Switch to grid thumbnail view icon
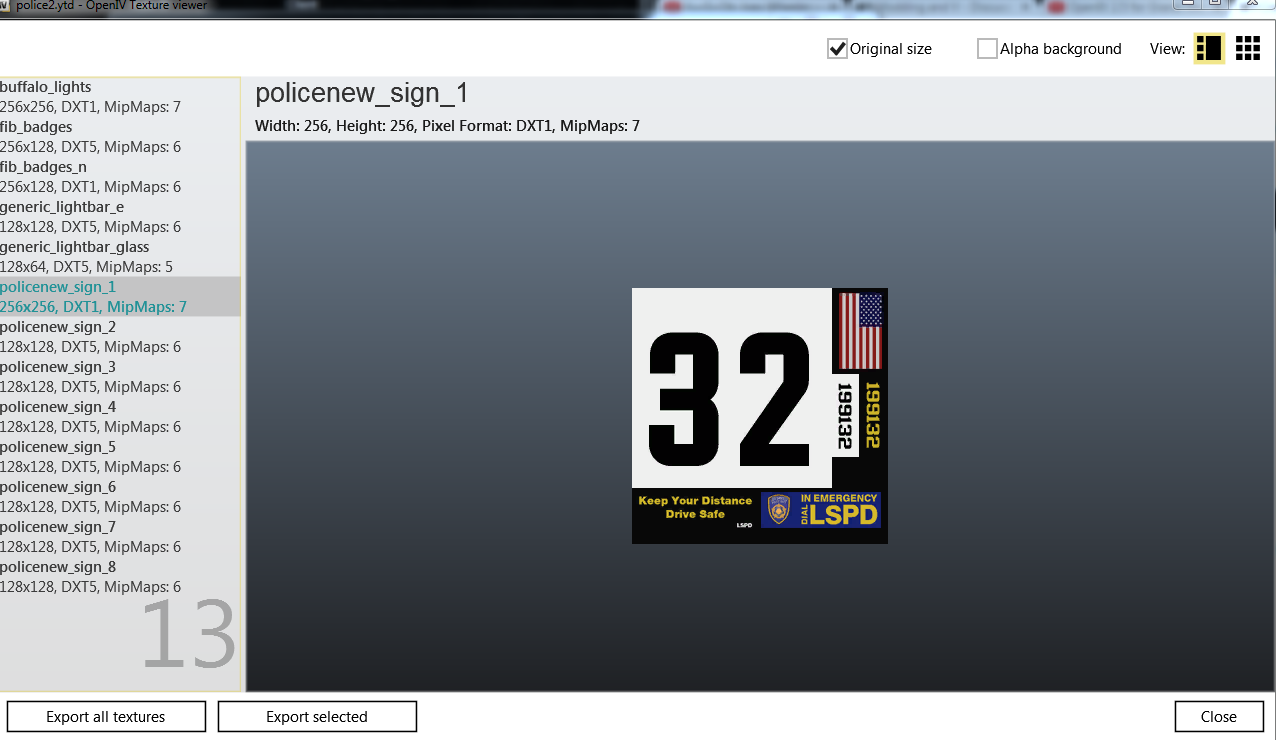1276x740 pixels. tap(1248, 48)
